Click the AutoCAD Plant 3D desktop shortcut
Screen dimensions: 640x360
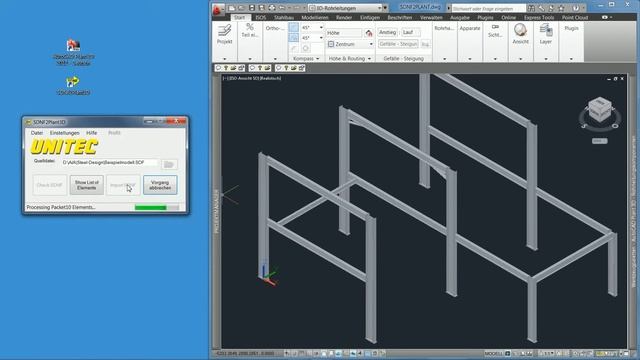[x=73, y=52]
